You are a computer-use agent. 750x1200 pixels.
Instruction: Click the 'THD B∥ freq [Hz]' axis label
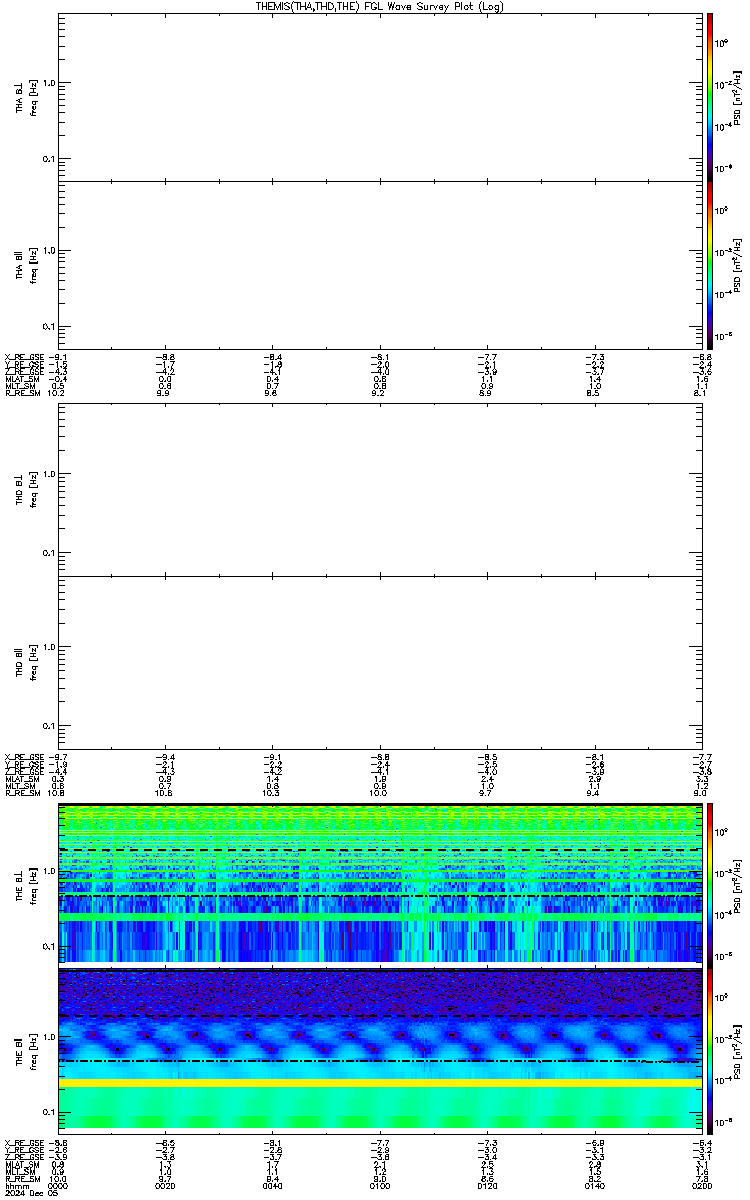(26, 661)
